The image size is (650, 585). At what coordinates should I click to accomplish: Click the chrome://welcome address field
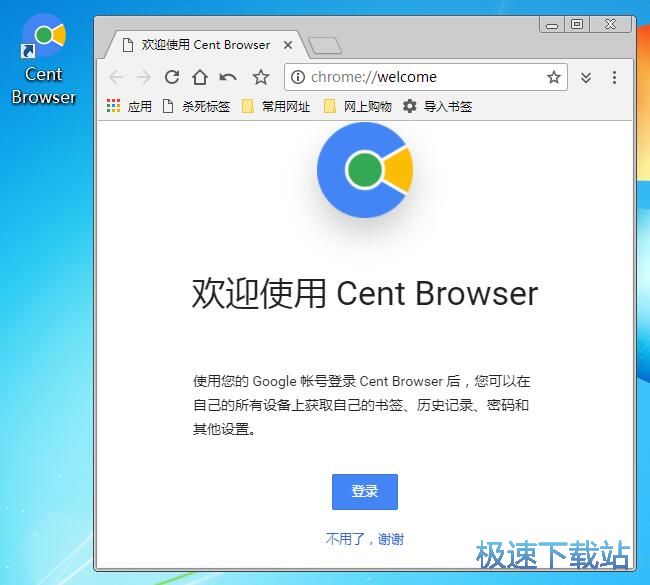point(425,77)
